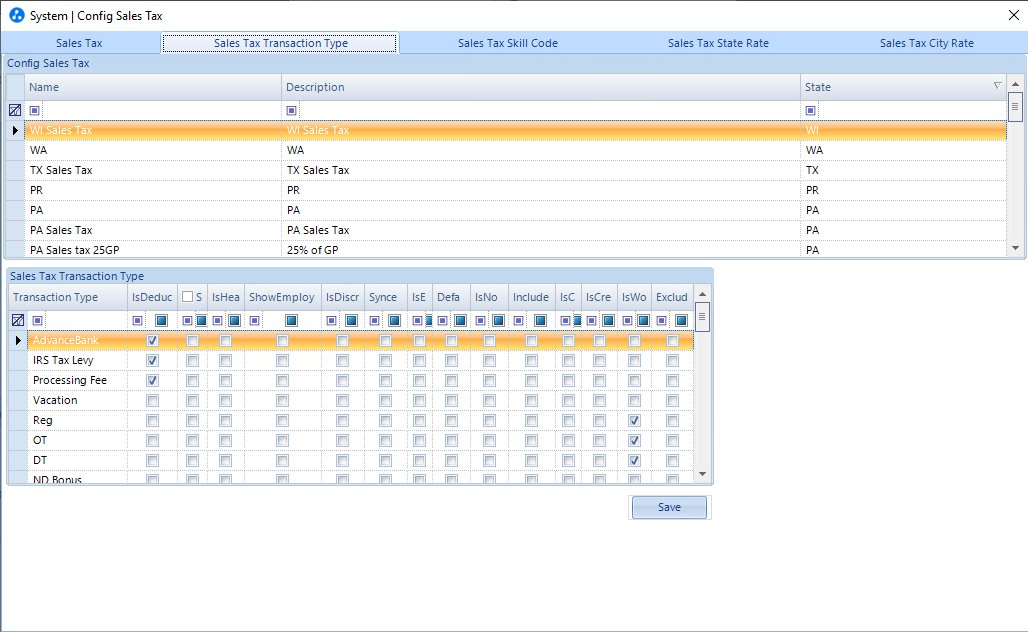The height and width of the screenshot is (632, 1028).
Task: Click the top grid's scroll-up arrow
Action: [x=1016, y=83]
